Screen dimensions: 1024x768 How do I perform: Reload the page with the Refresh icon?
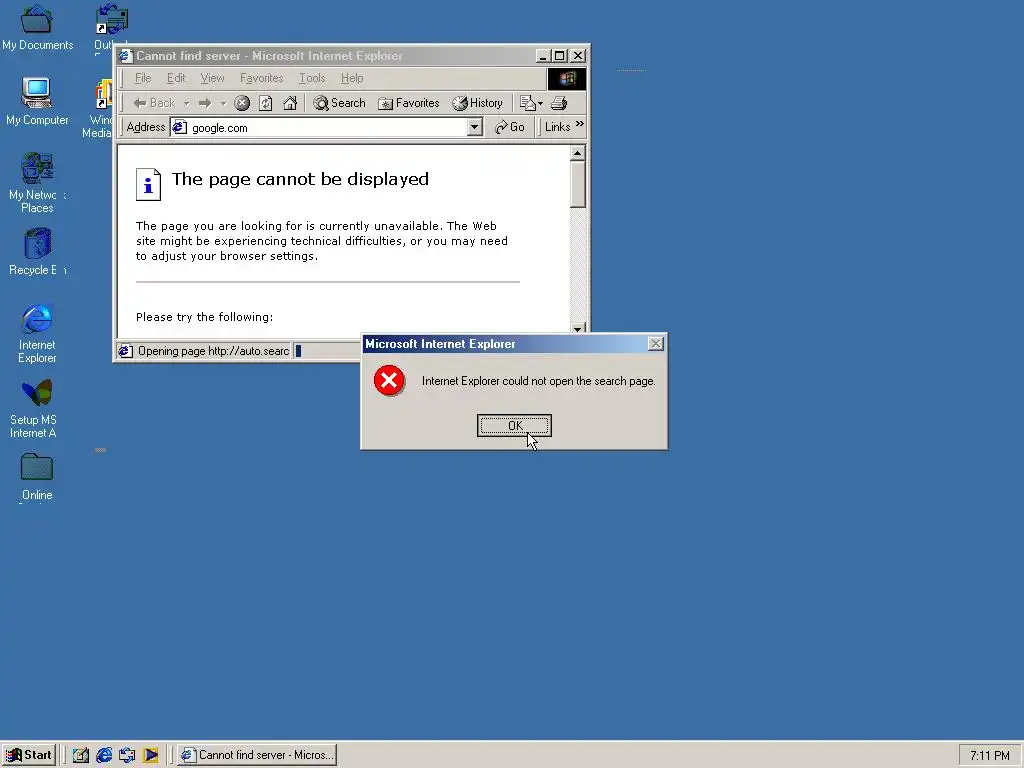(x=266, y=103)
